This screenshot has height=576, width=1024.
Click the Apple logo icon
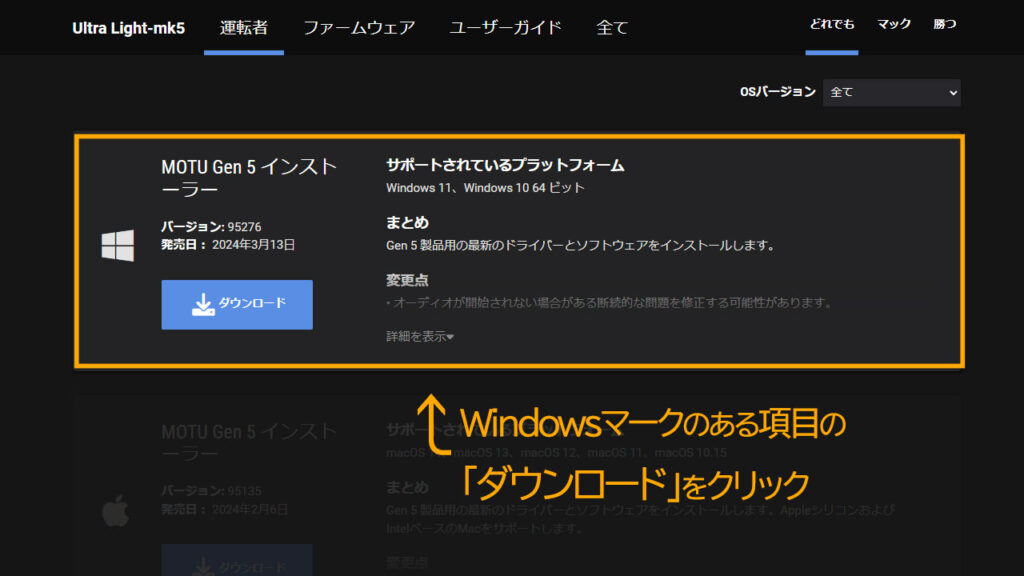coord(116,510)
